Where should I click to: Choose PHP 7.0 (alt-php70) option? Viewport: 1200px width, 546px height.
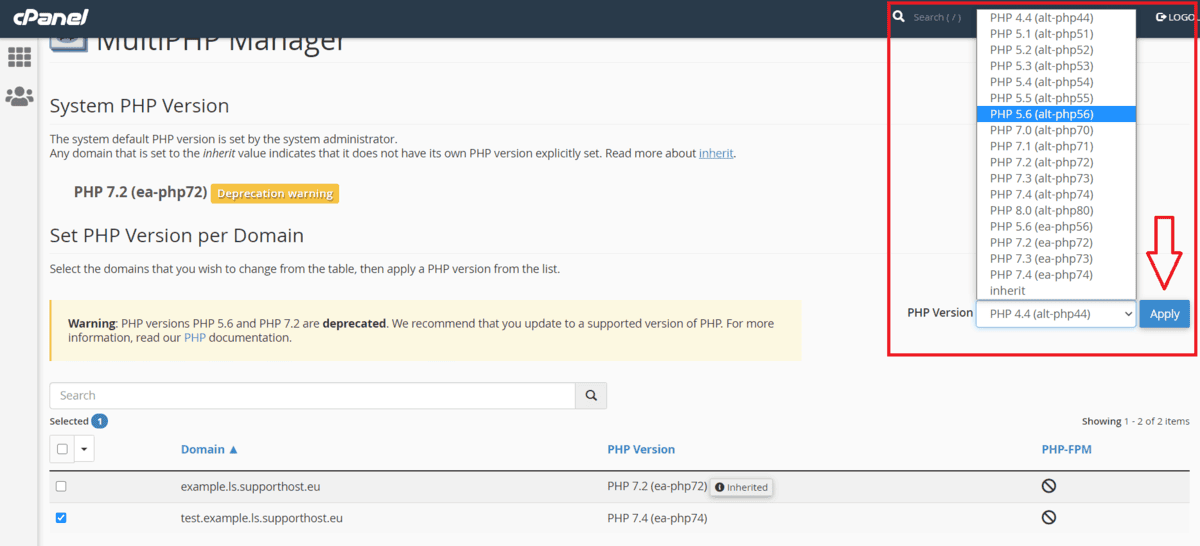(1056, 130)
